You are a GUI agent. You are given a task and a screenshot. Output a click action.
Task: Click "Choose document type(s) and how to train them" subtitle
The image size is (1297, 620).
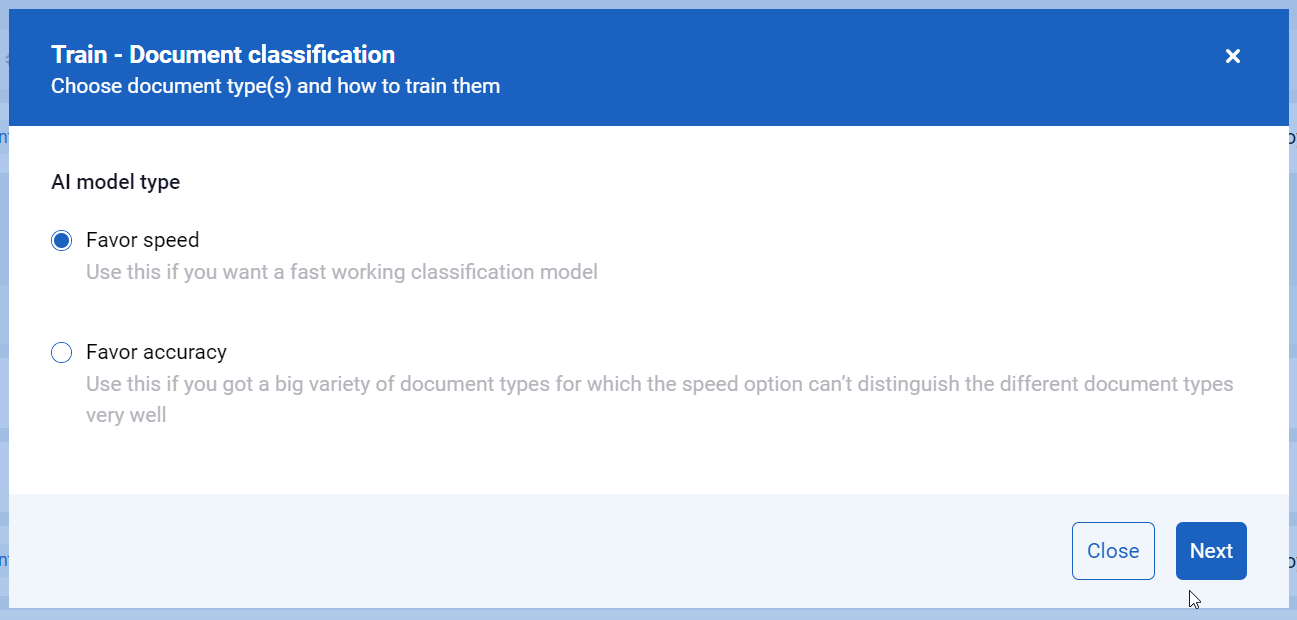tap(276, 86)
